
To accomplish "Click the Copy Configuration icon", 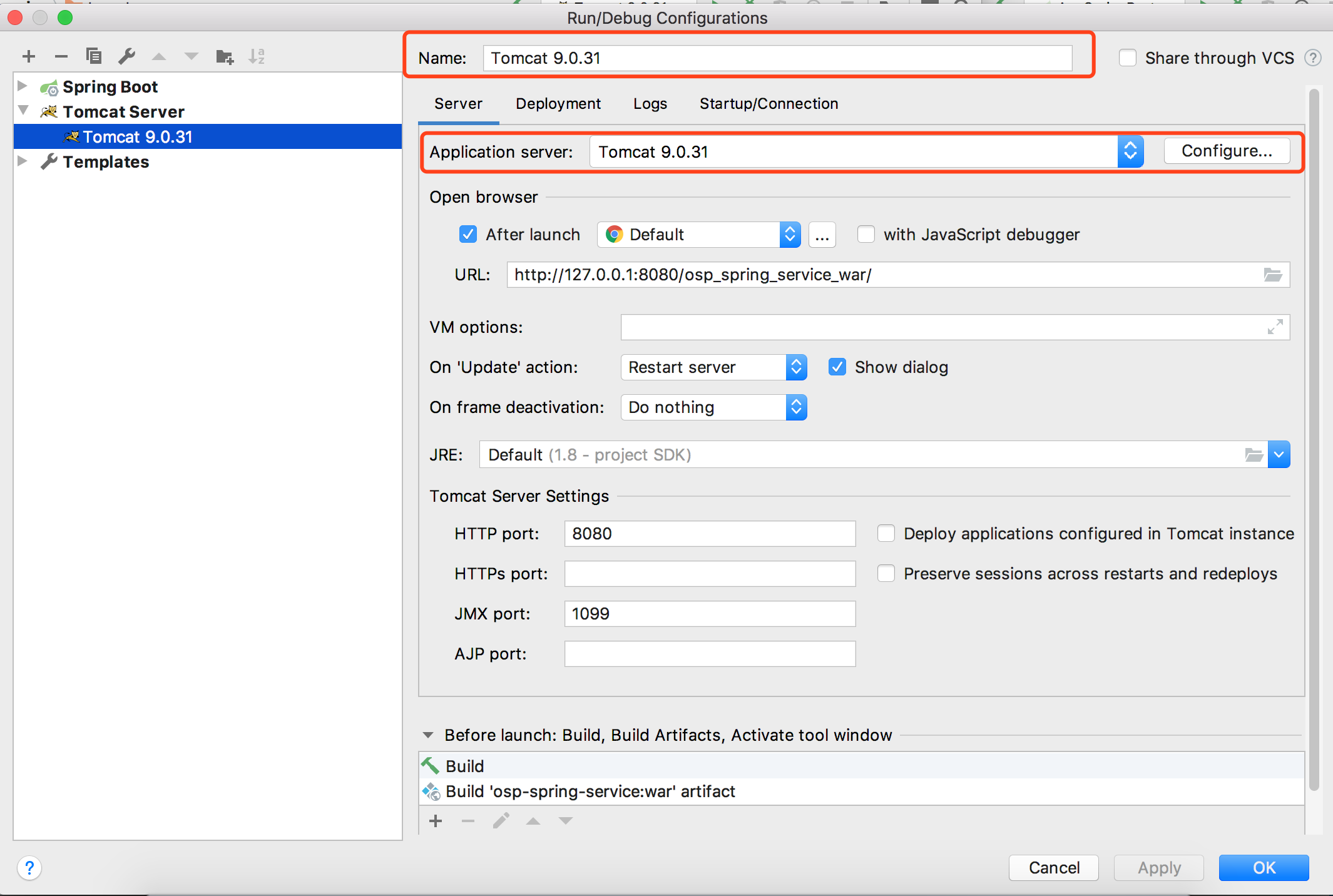I will click(x=93, y=56).
